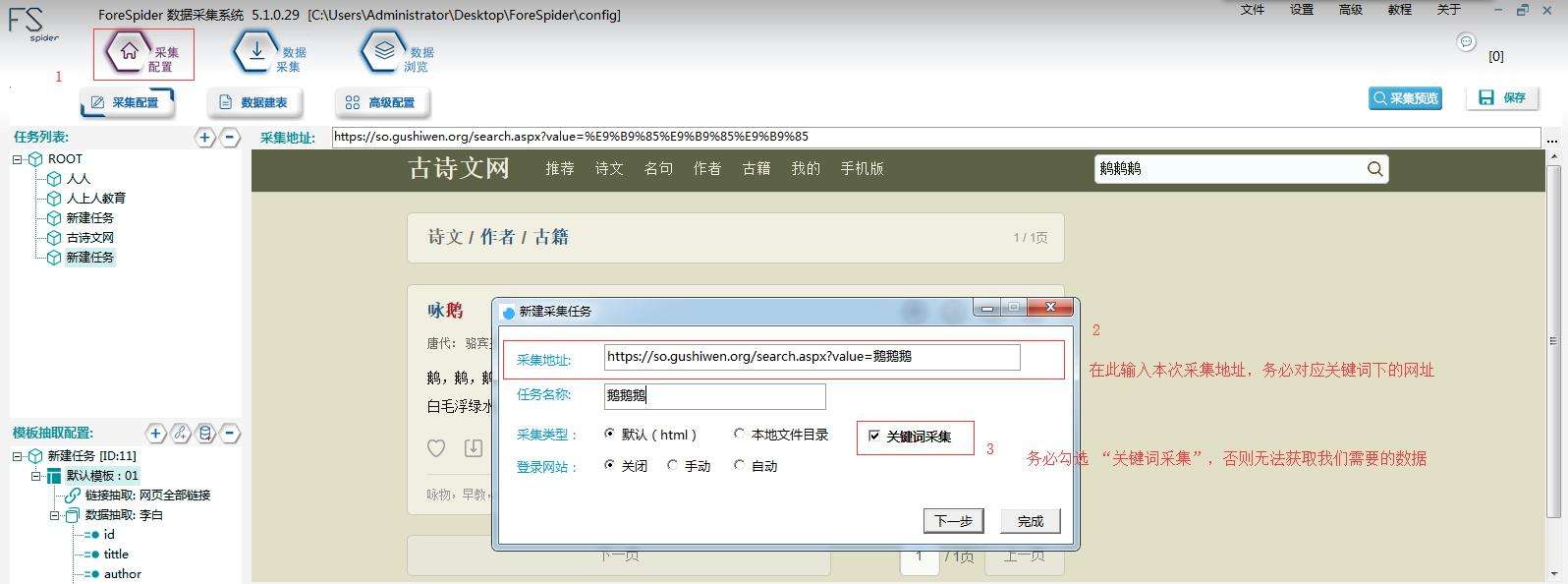Click the 默认模板 template icon

(55, 476)
